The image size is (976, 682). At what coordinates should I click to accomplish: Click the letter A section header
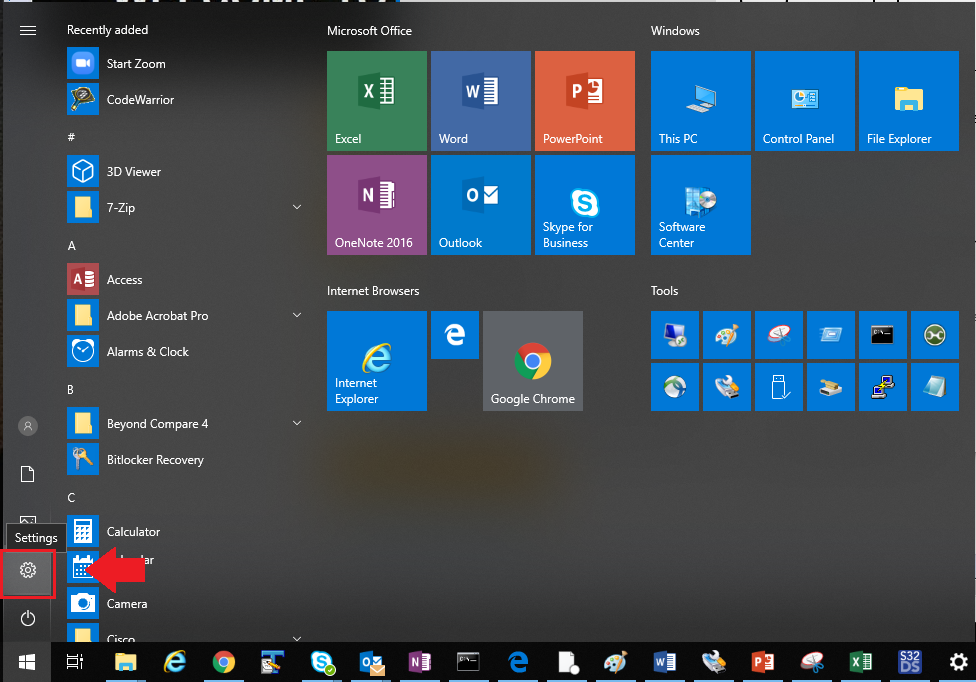72,246
